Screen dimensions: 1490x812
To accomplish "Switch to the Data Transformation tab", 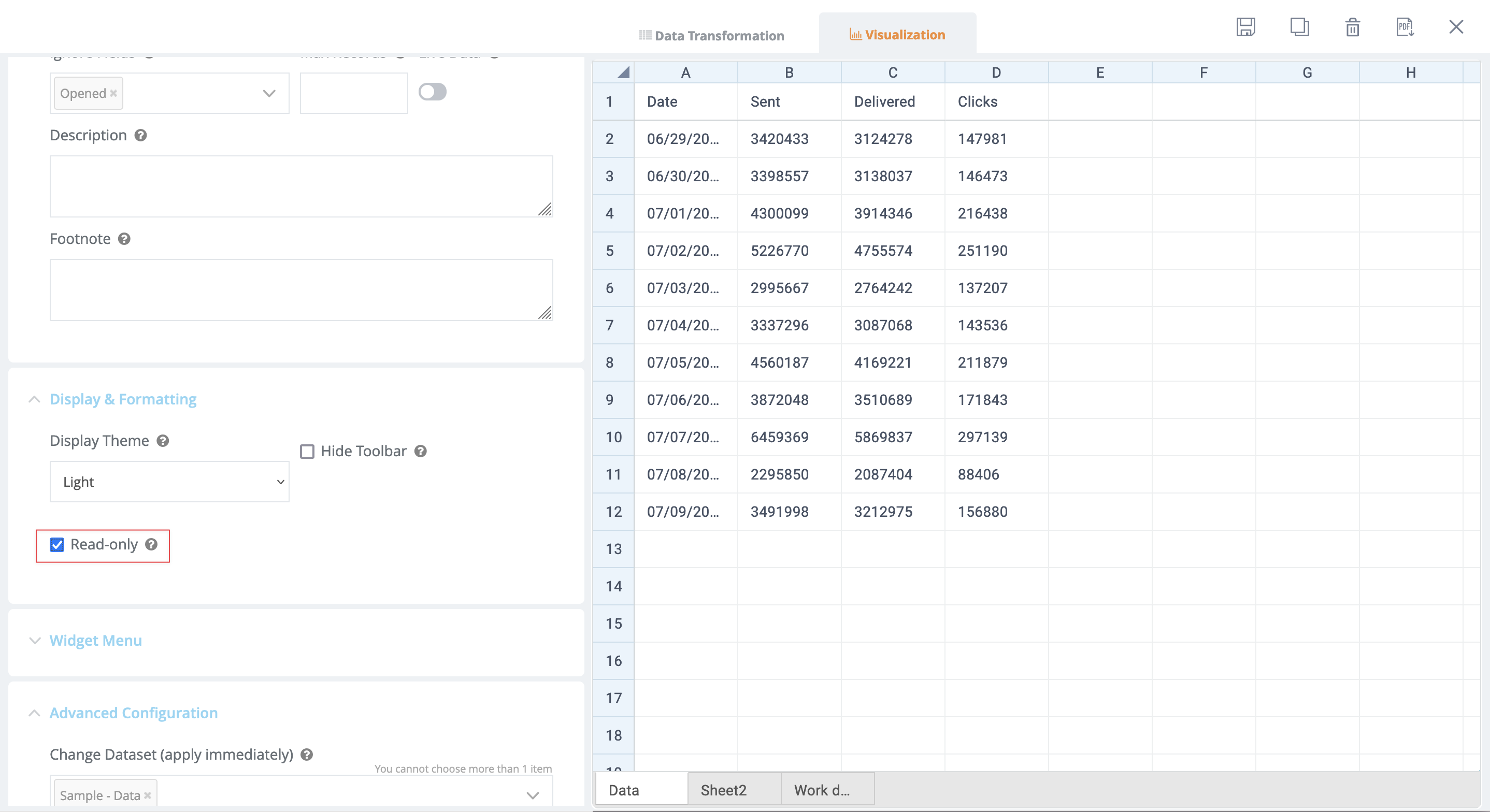I will point(711,35).
